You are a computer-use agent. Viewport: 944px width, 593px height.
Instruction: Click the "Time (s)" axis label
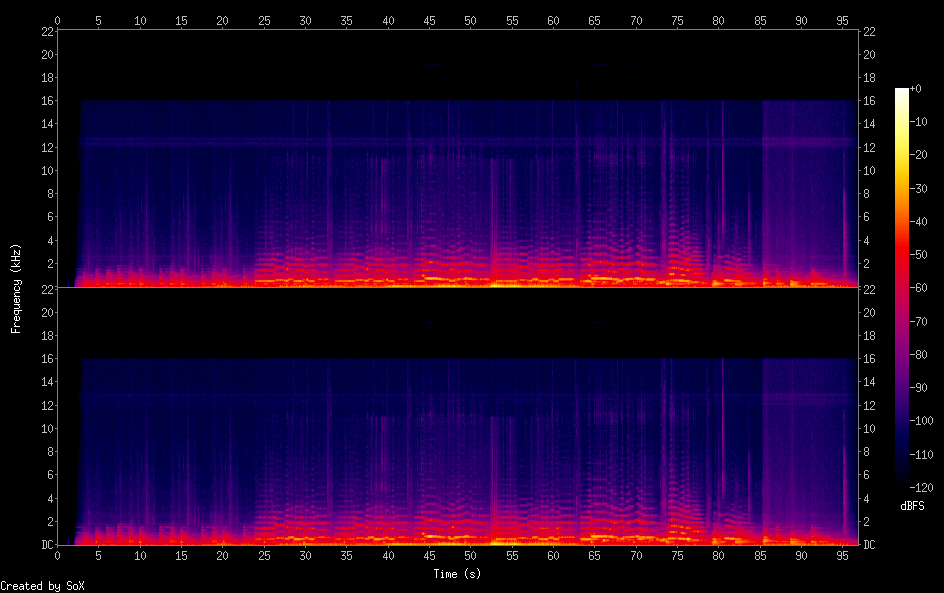coord(459,574)
